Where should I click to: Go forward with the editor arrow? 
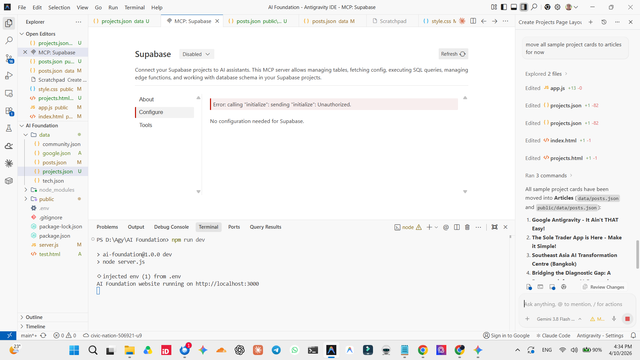494,21
